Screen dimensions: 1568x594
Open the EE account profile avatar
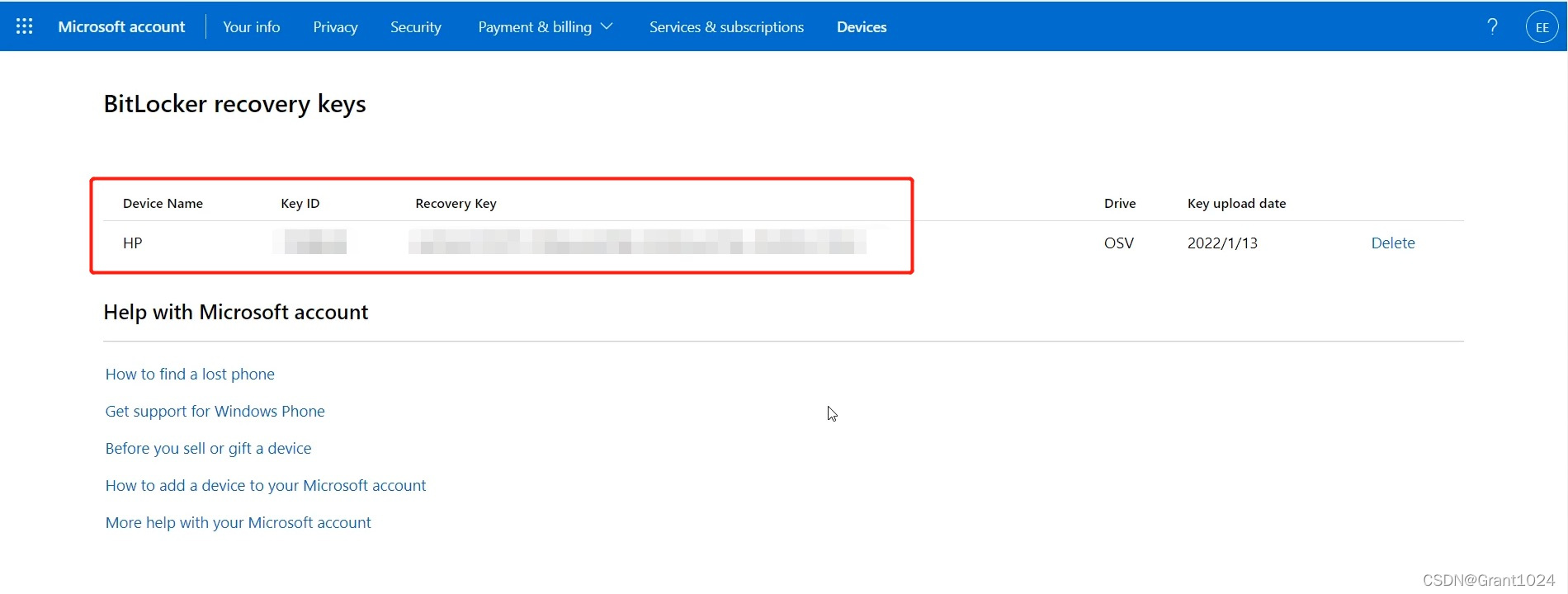click(1542, 26)
